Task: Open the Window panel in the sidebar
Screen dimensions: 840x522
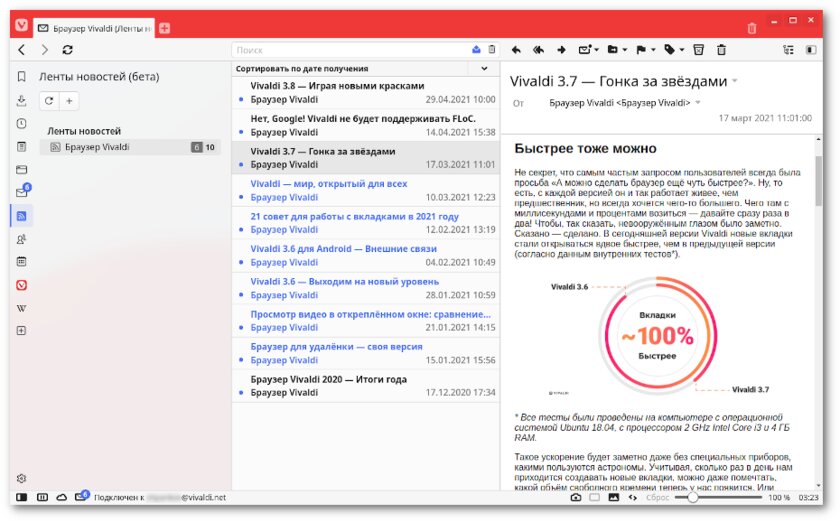Action: [21, 169]
